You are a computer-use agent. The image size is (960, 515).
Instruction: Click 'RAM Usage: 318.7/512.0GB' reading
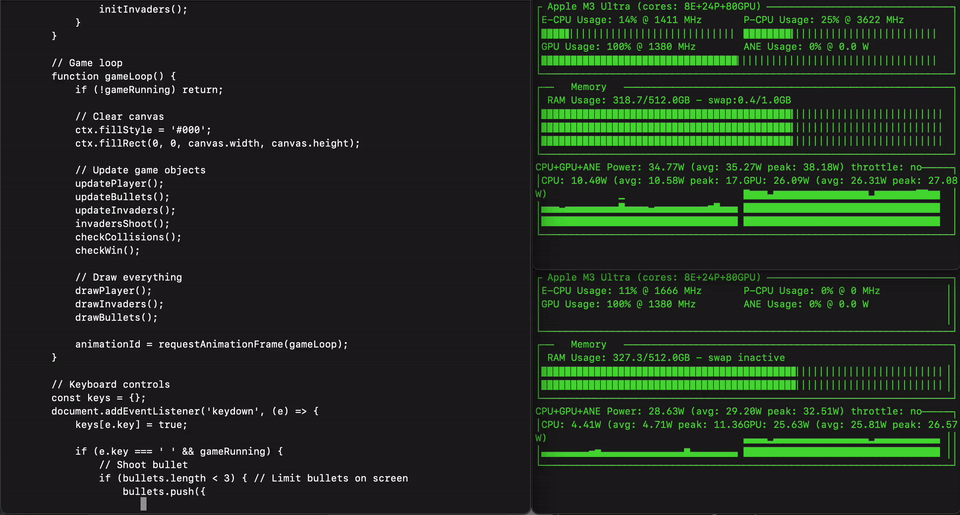point(618,100)
